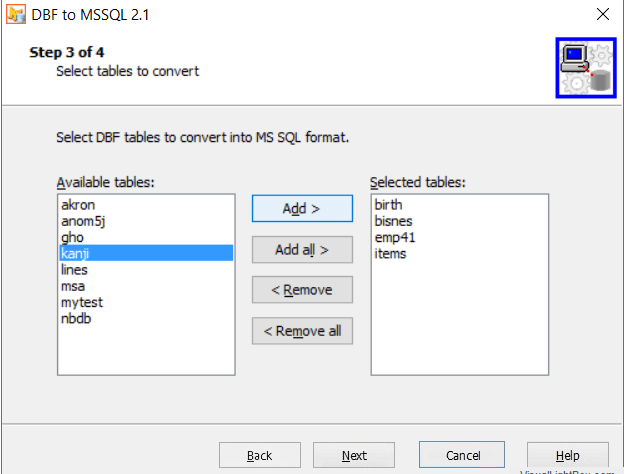Select msa in Available tables
Viewport: 624px width, 474px height.
click(x=146, y=286)
